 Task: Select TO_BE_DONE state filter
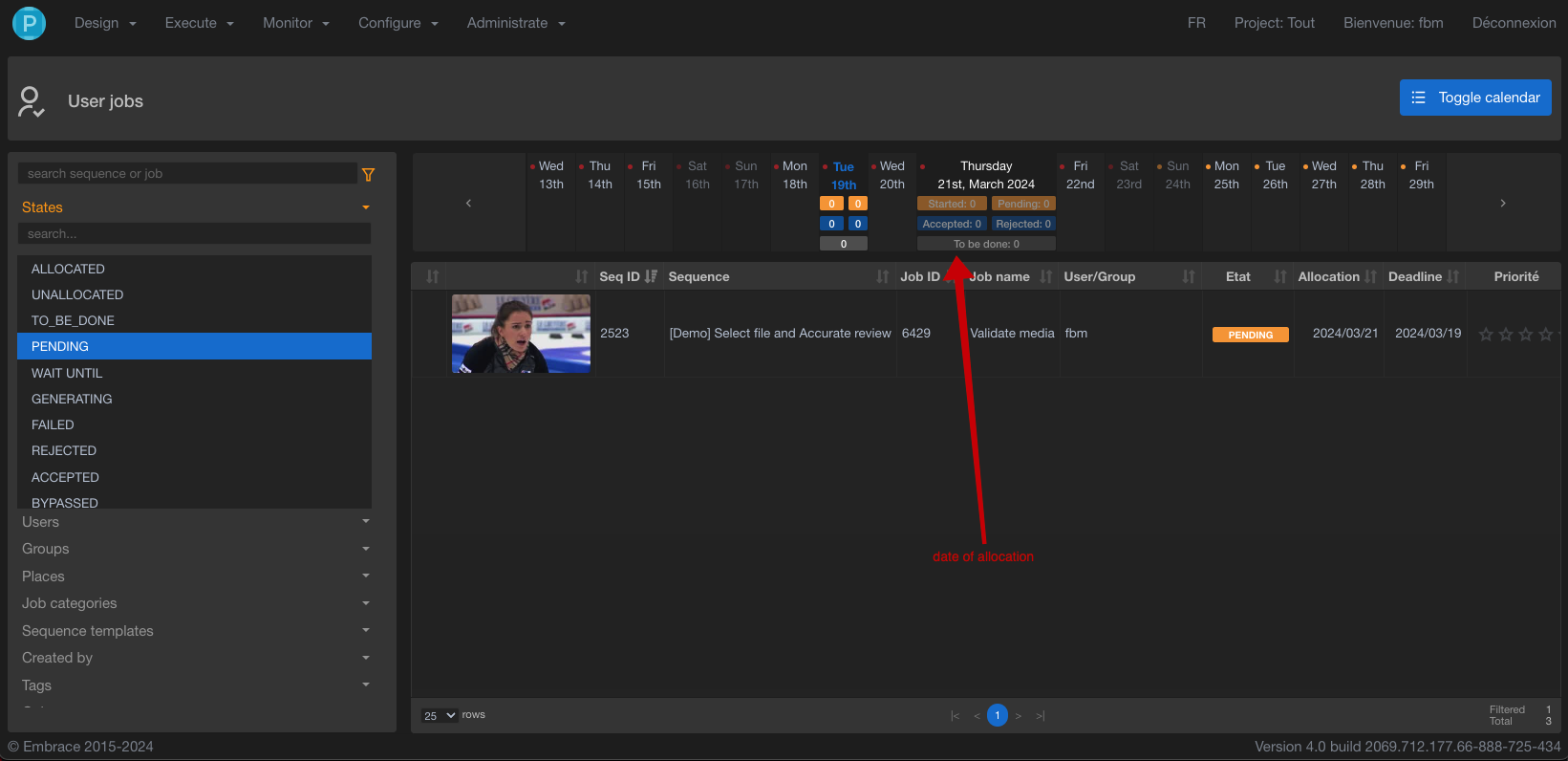coord(194,320)
